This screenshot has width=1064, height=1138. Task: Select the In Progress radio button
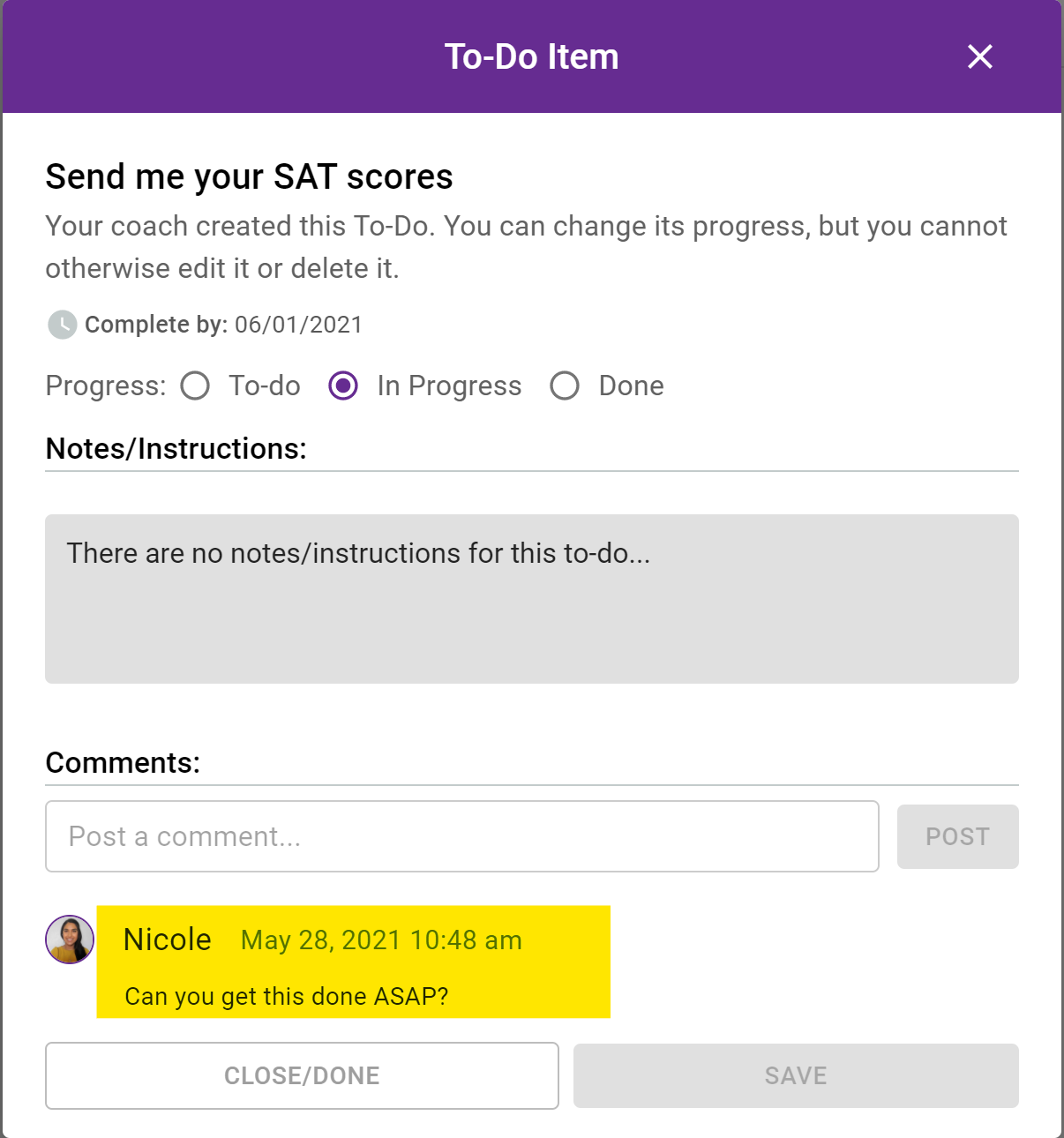pyautogui.click(x=343, y=386)
